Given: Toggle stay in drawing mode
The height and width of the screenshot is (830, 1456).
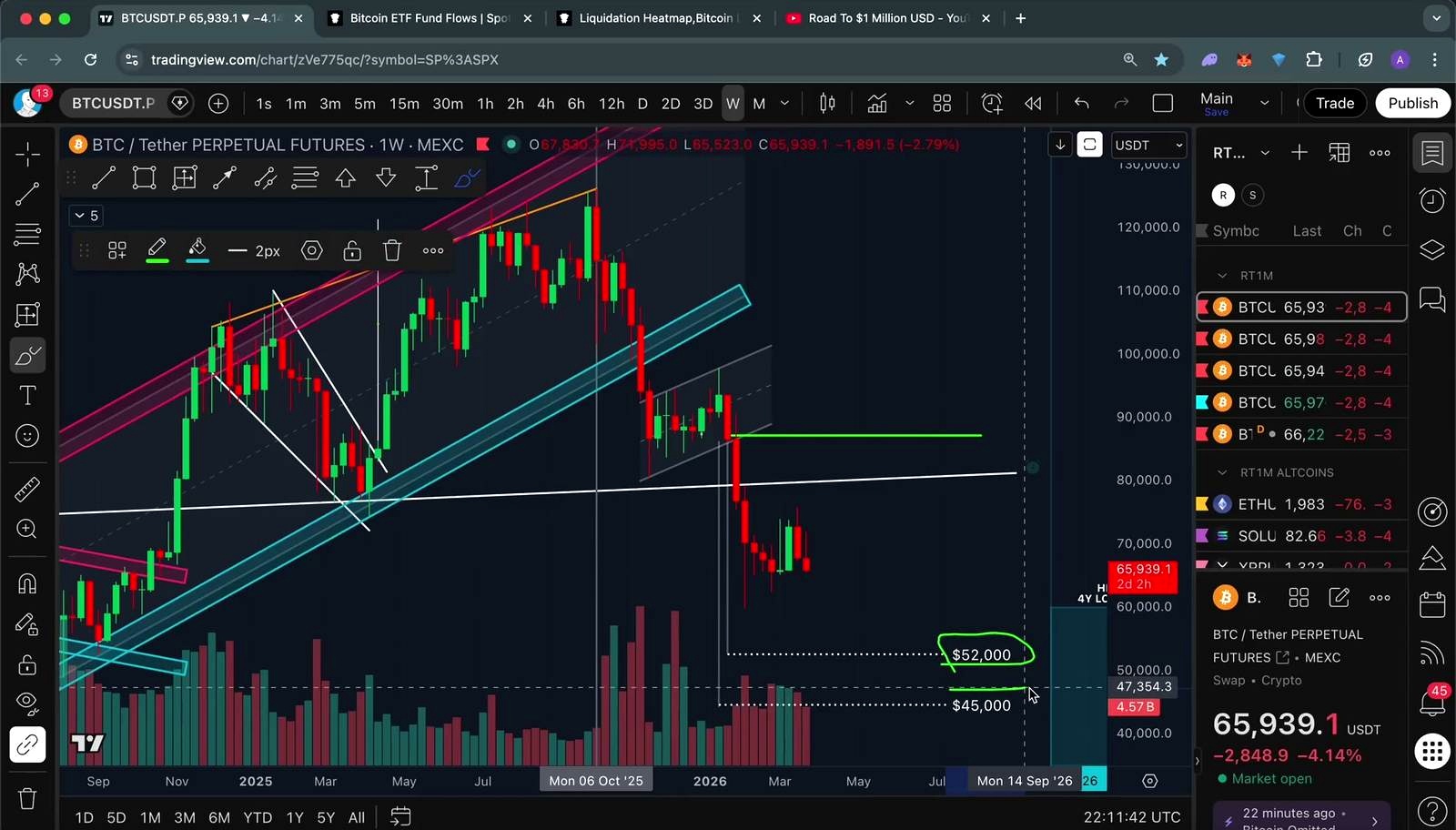Looking at the screenshot, I should click(x=27, y=624).
